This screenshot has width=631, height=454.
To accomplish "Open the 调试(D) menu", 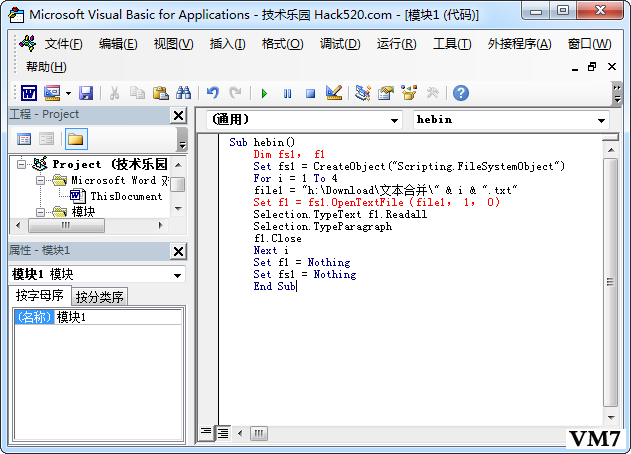I will click(340, 44).
